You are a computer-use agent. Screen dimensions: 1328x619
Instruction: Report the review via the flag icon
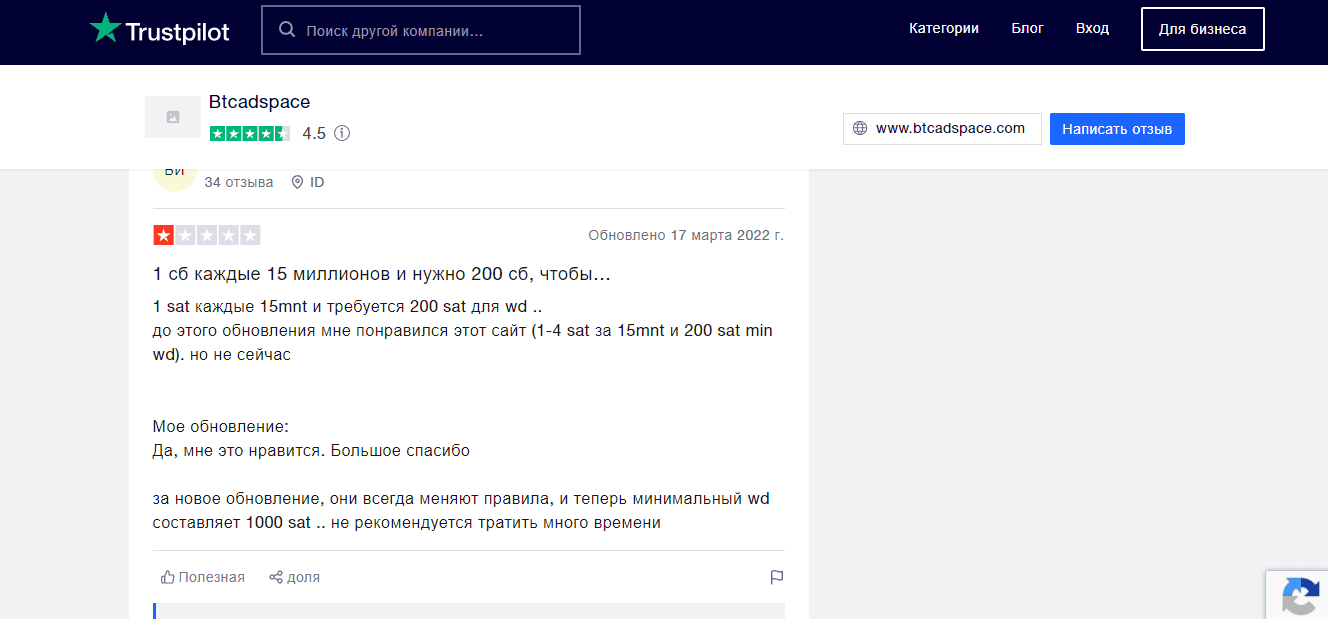[x=777, y=577]
